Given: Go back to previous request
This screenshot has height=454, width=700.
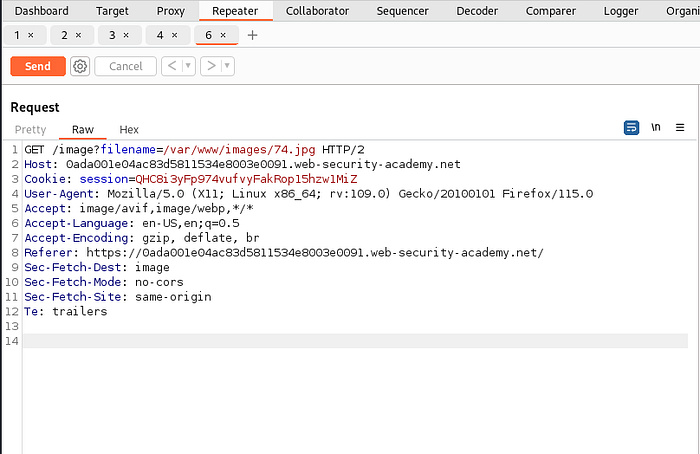Looking at the screenshot, I should tap(171, 66).
